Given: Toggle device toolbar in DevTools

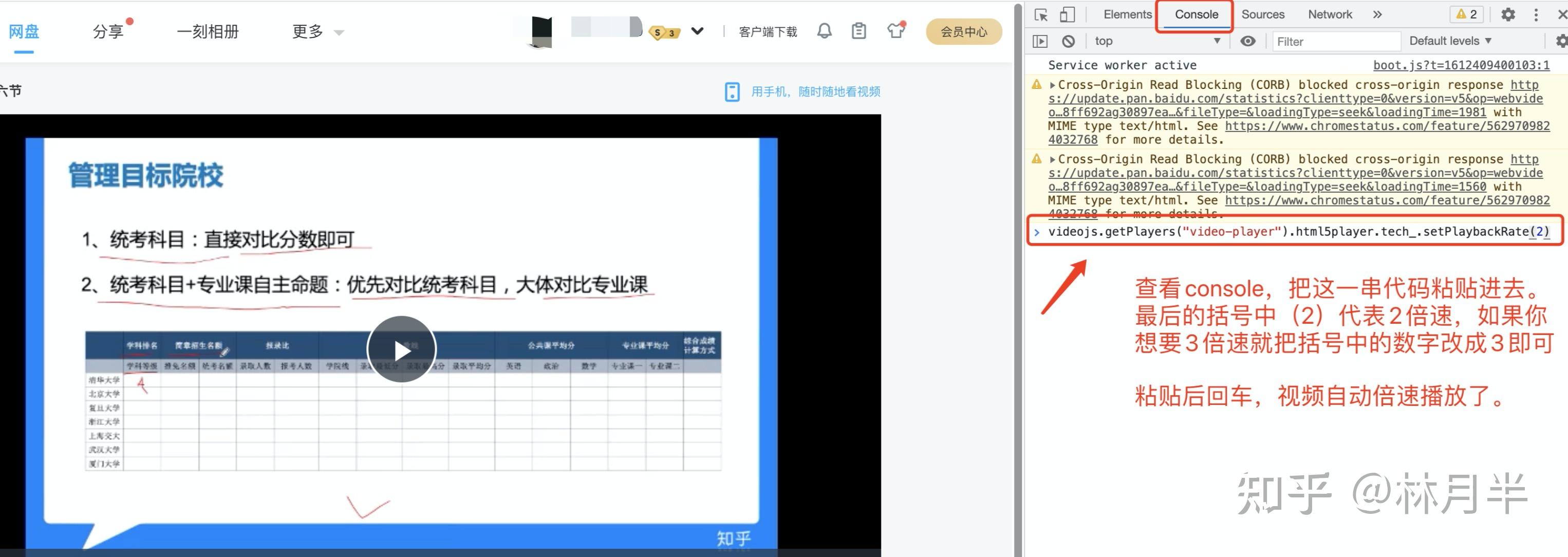Looking at the screenshot, I should click(1067, 14).
